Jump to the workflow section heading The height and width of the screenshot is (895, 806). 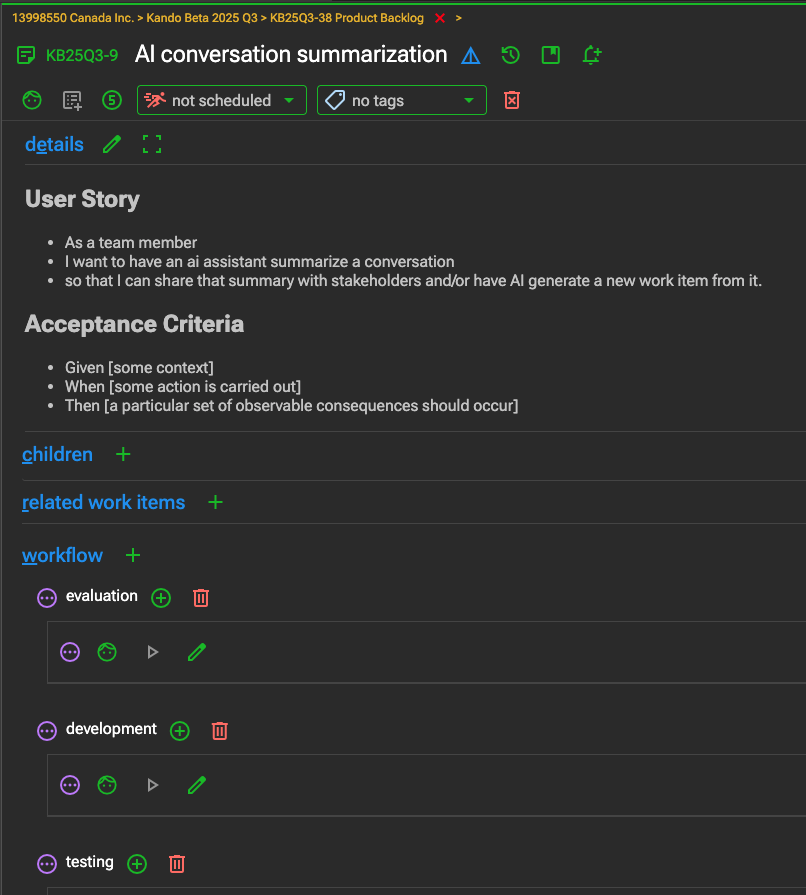point(62,555)
